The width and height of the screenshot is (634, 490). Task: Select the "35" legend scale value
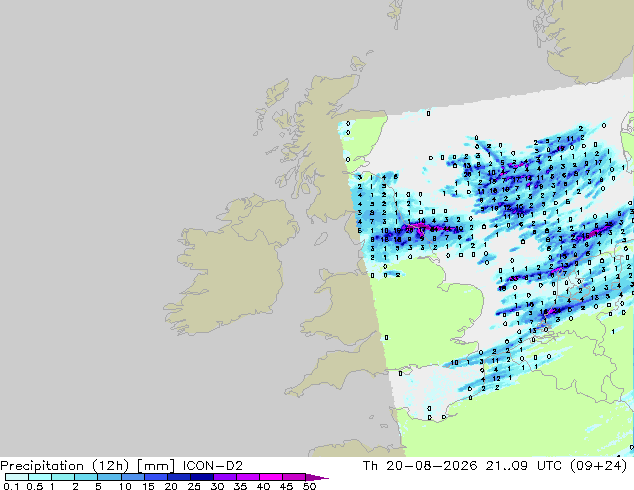click(x=240, y=486)
